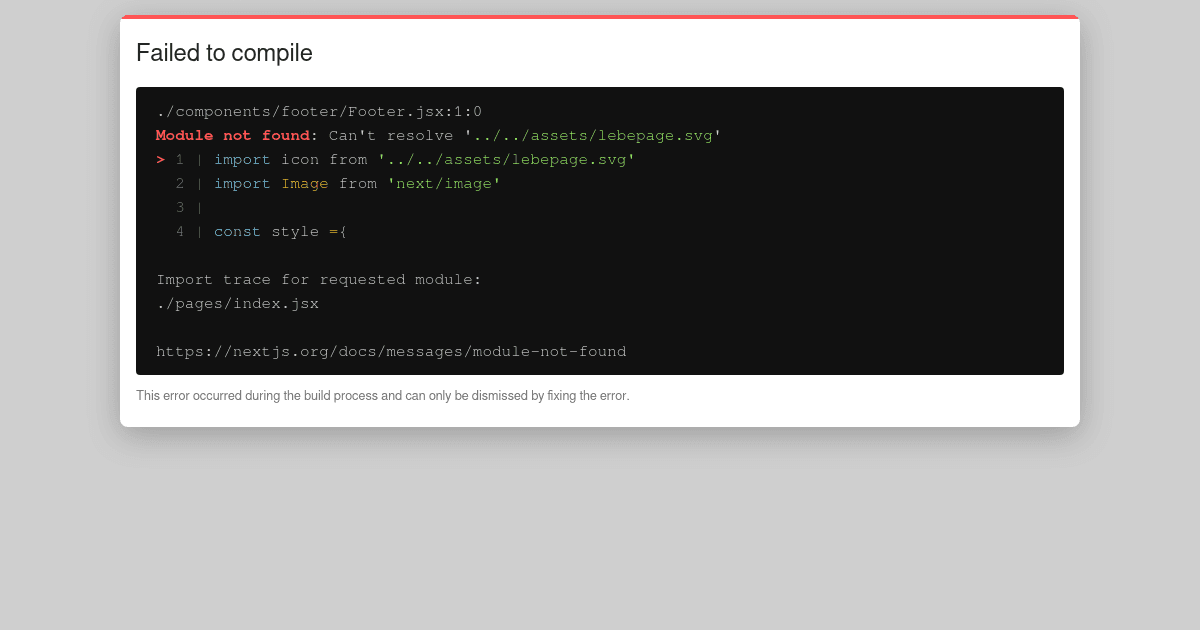Viewport: 1200px width, 630px height.
Task: Click line number 1 in the code block
Action: (x=180, y=159)
